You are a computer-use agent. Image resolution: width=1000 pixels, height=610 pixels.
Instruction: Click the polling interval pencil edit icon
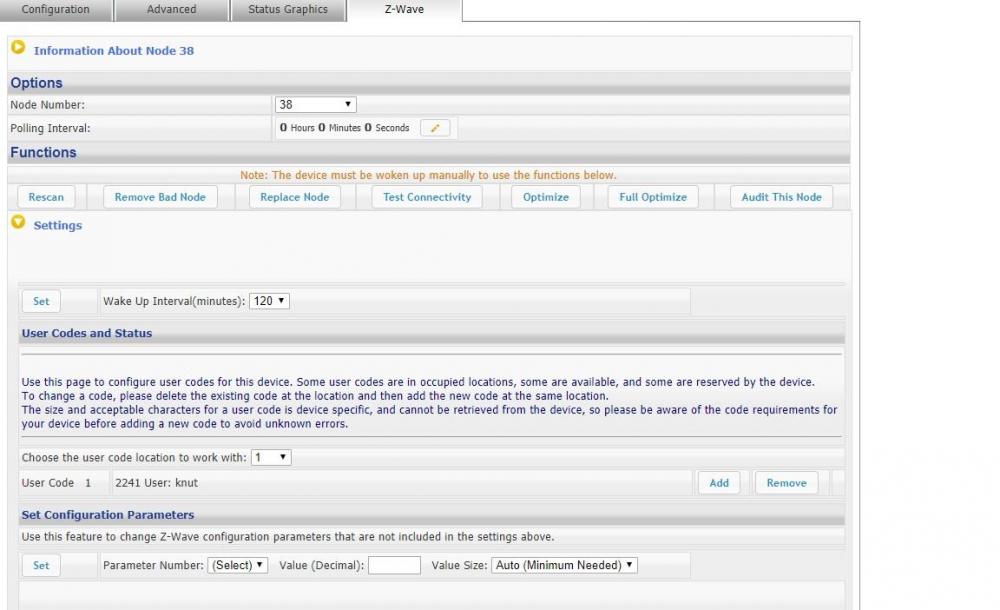[435, 128]
